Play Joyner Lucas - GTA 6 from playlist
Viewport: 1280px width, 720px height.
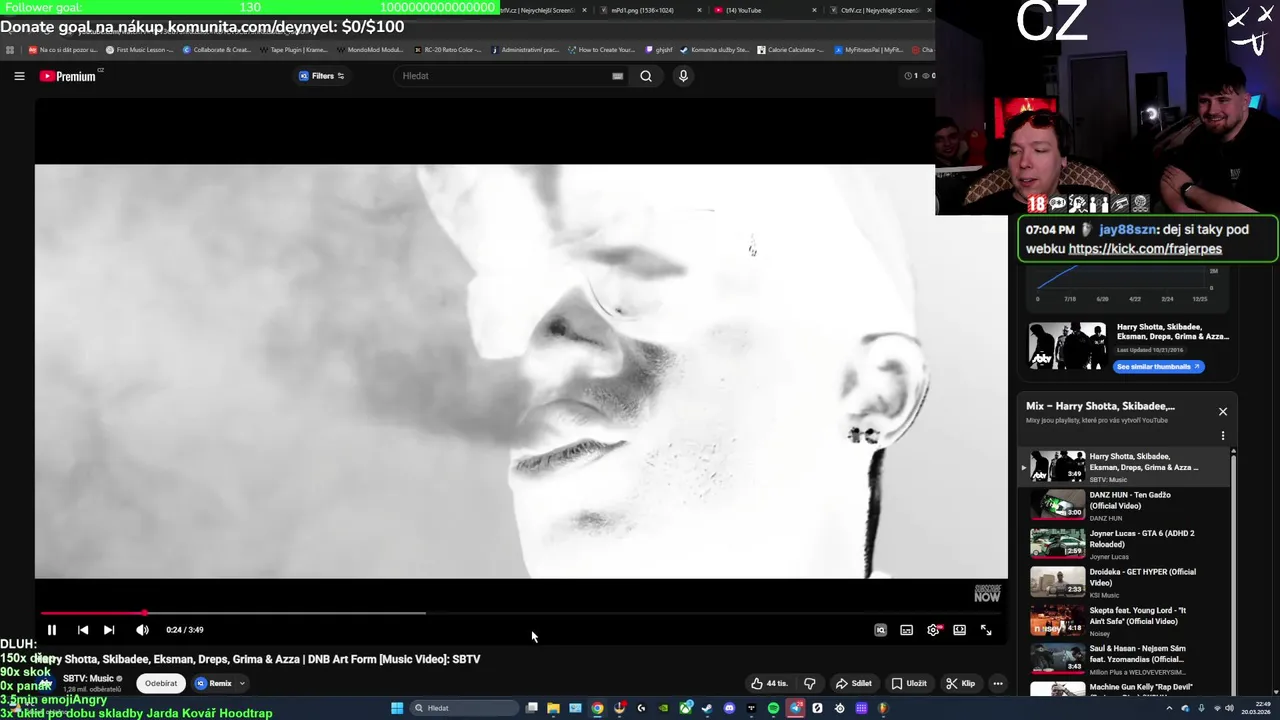(1124, 543)
